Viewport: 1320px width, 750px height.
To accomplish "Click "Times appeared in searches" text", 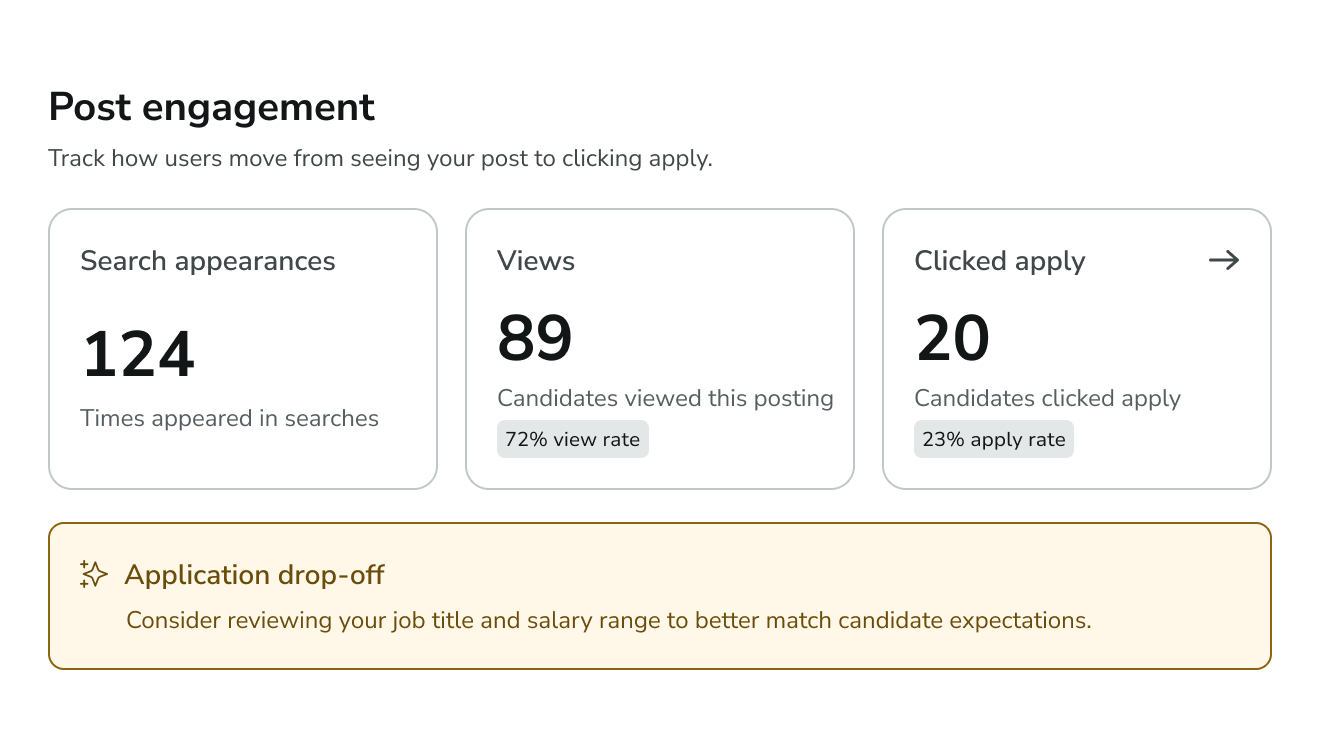I will click(x=229, y=418).
